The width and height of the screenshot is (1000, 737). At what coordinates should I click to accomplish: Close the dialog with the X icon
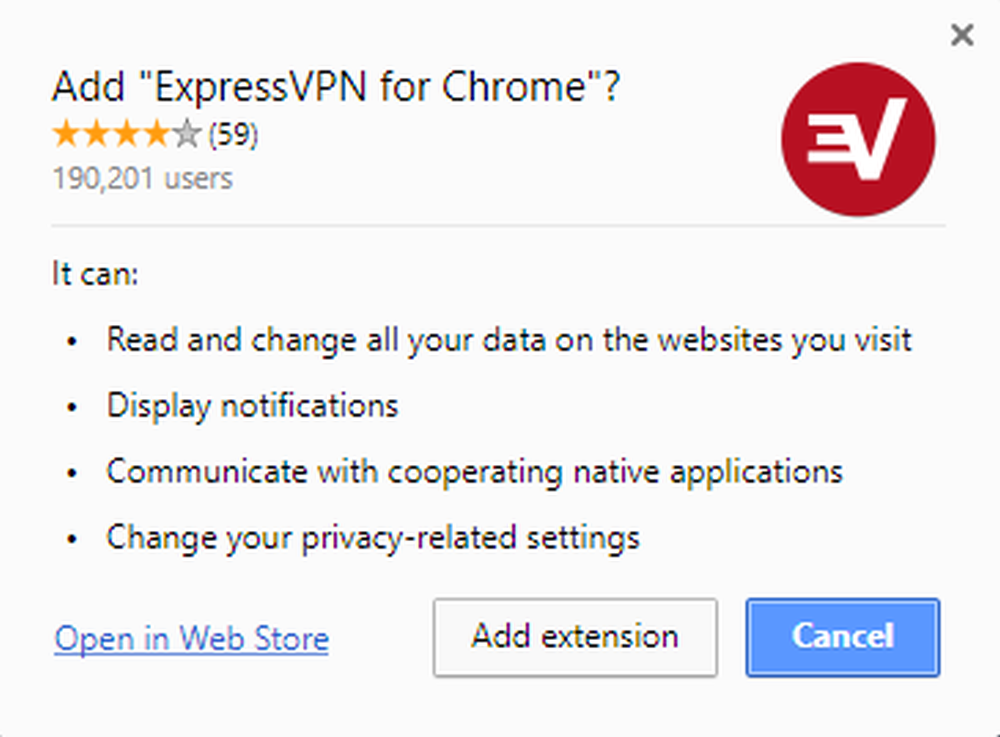(962, 36)
